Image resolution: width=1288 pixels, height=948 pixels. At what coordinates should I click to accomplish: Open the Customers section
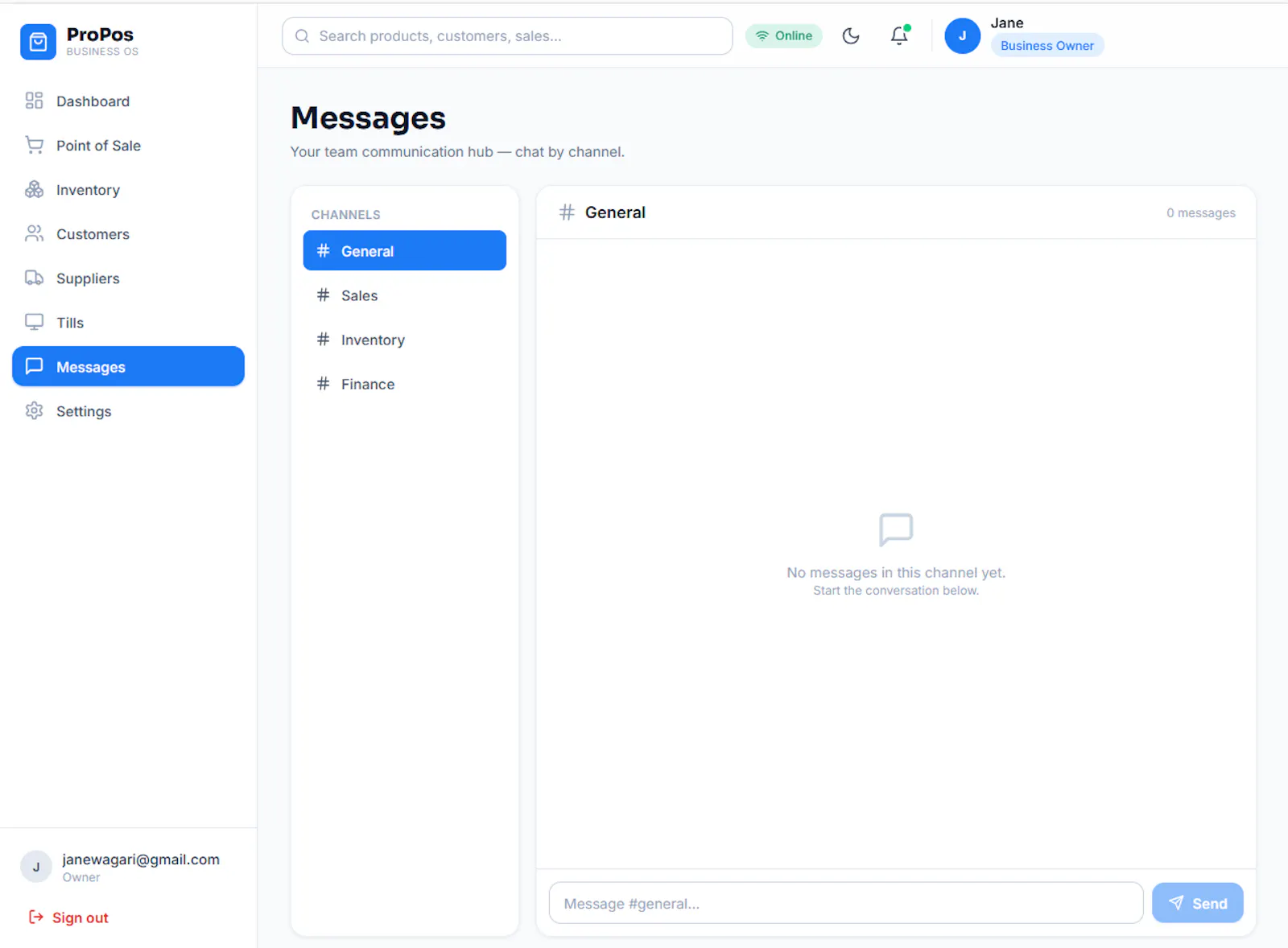point(128,233)
